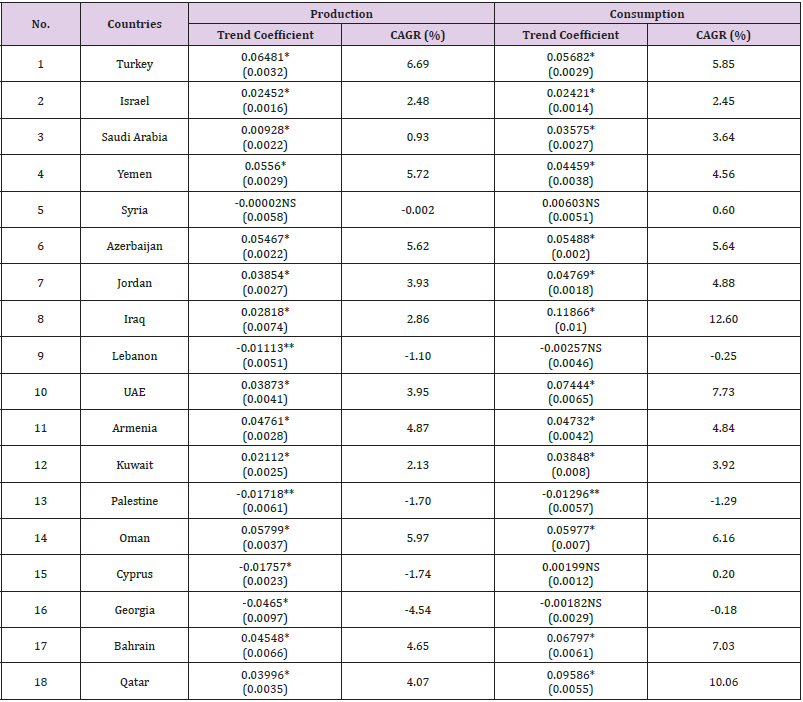The height and width of the screenshot is (702, 803).
Task: Click Cyprus's consumption CAGR 0.20
Action: (x=723, y=574)
